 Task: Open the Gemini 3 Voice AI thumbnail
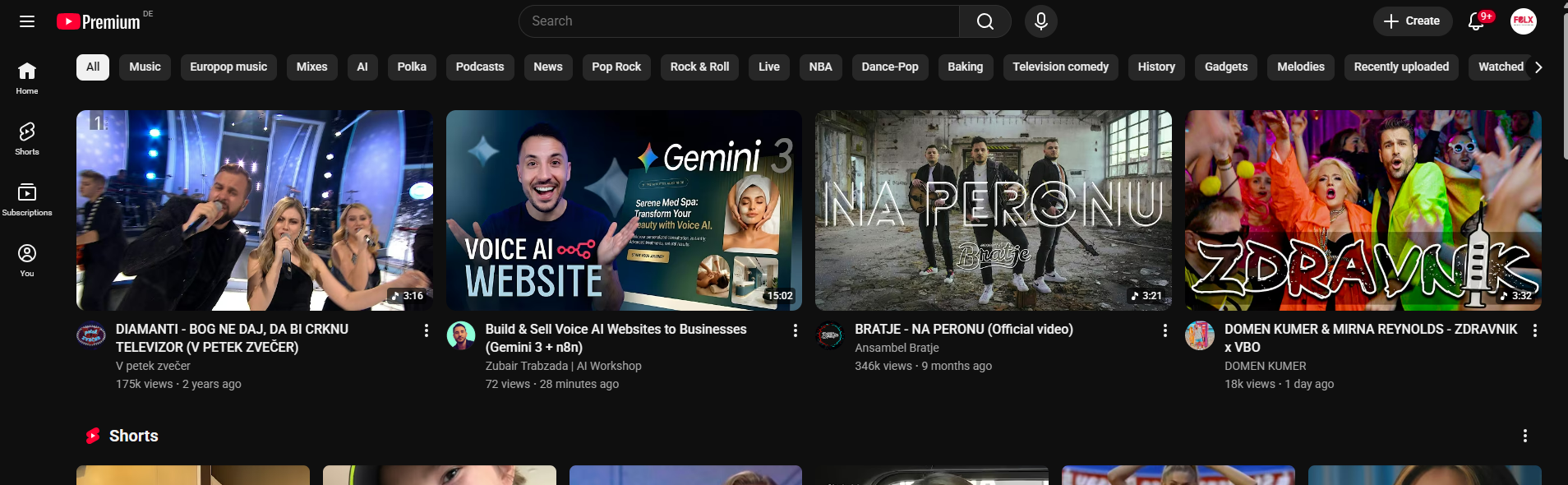click(624, 210)
